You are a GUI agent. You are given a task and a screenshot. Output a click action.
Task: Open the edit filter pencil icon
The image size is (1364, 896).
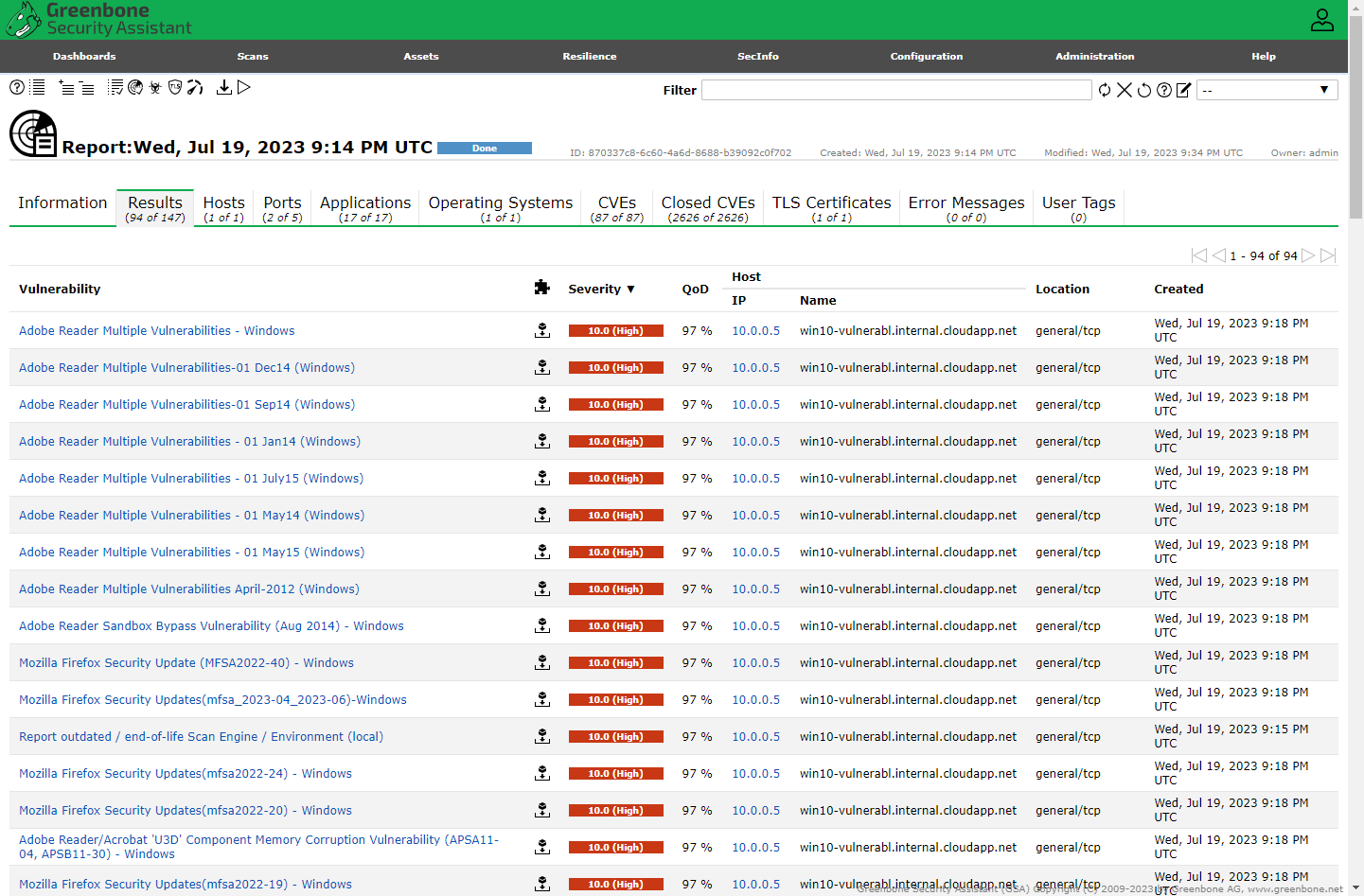click(x=1184, y=90)
